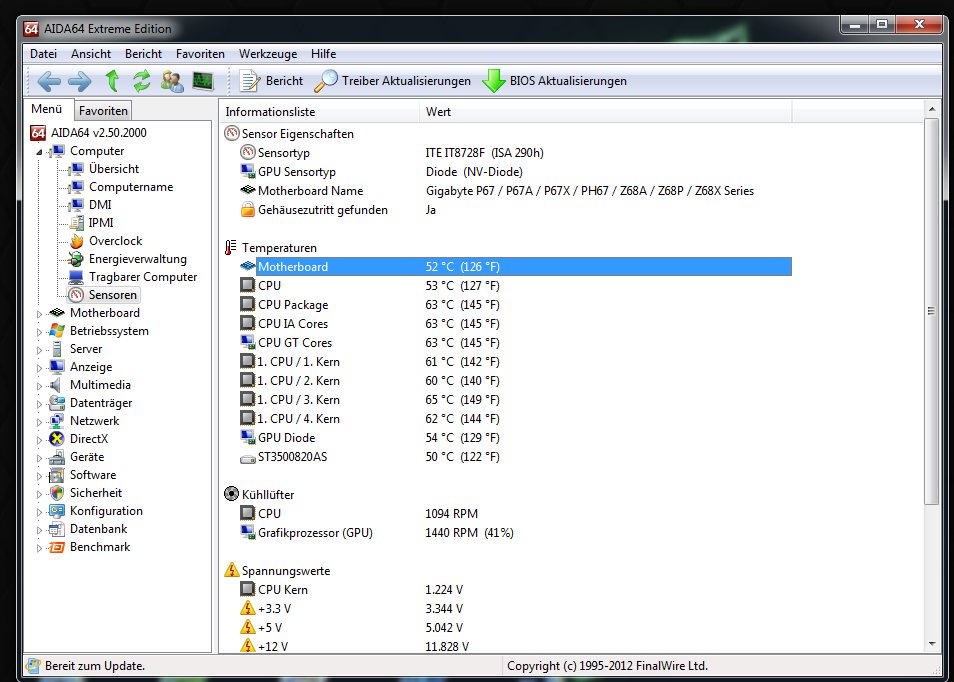Click the vertical scrollbar thumb
Viewport: 954px width, 682px height.
[x=932, y=311]
